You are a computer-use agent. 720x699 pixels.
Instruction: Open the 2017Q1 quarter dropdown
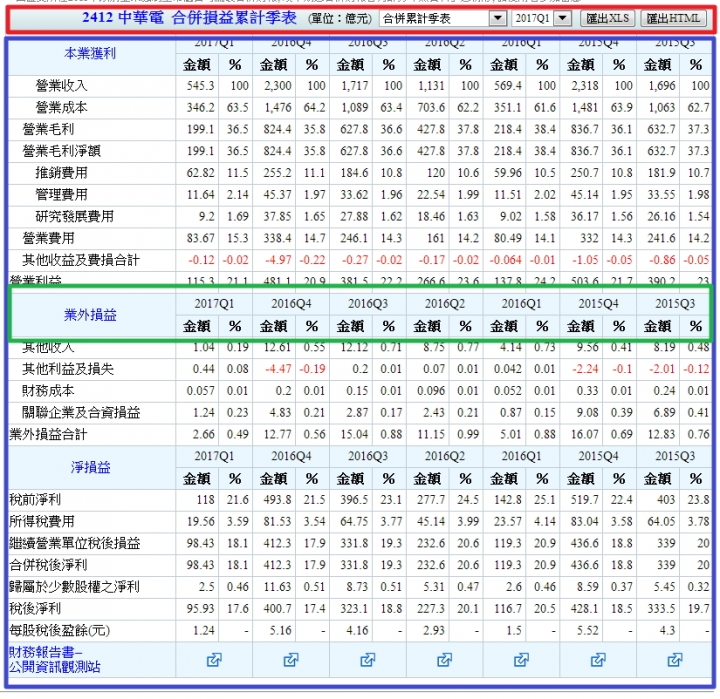[x=541, y=19]
